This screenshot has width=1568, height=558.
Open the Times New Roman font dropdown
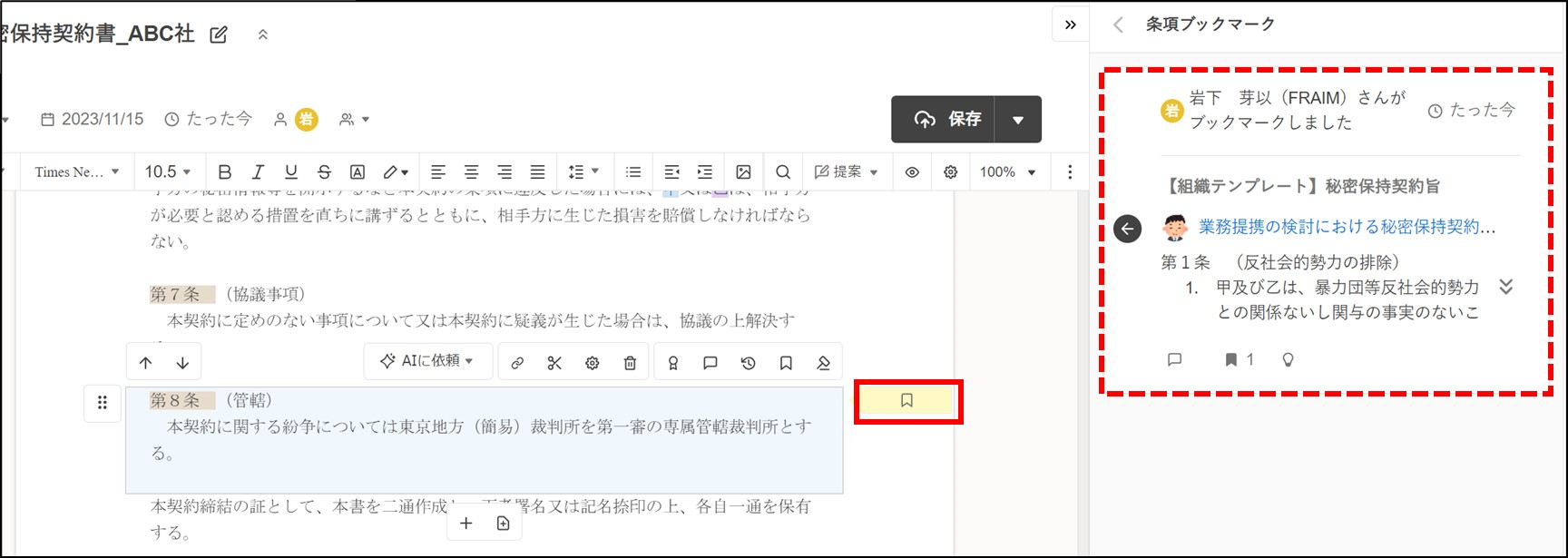[77, 172]
